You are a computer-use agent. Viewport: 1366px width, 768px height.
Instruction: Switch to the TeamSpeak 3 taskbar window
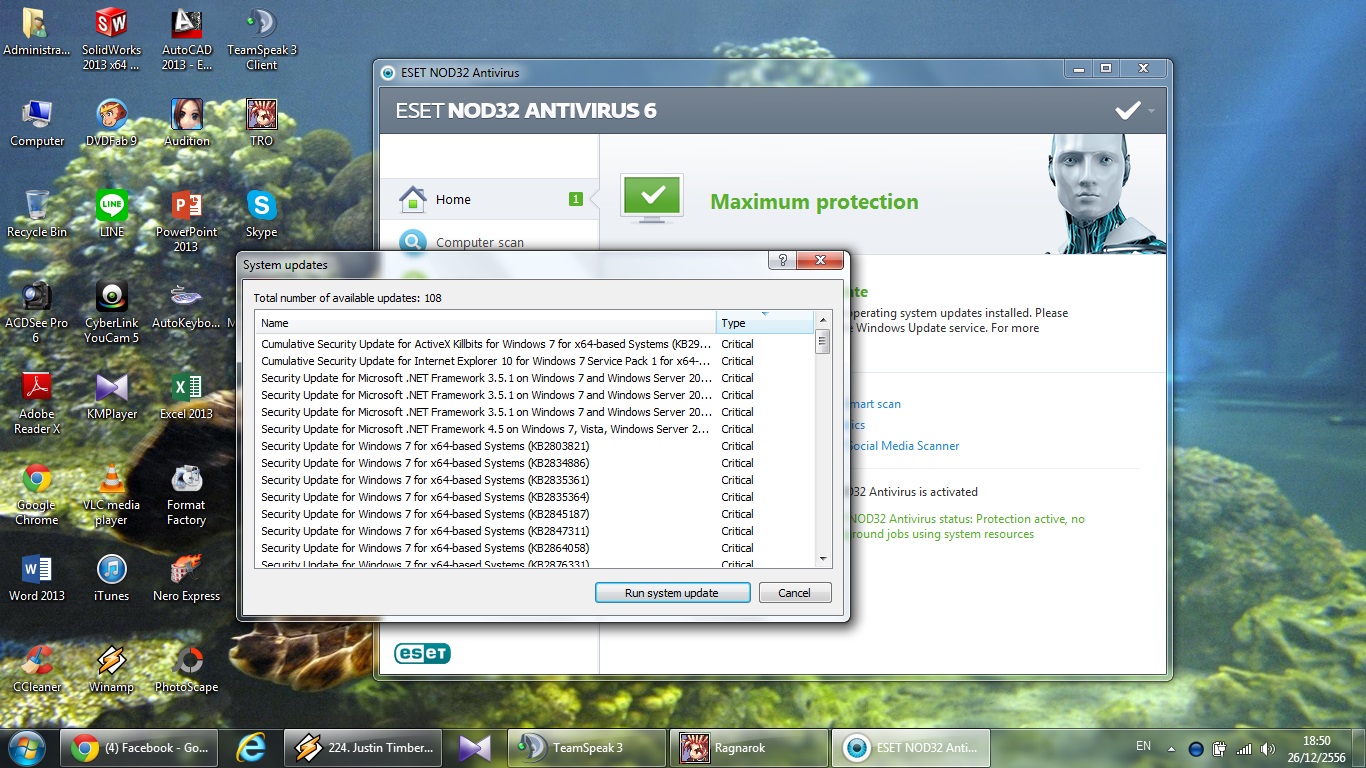point(587,748)
